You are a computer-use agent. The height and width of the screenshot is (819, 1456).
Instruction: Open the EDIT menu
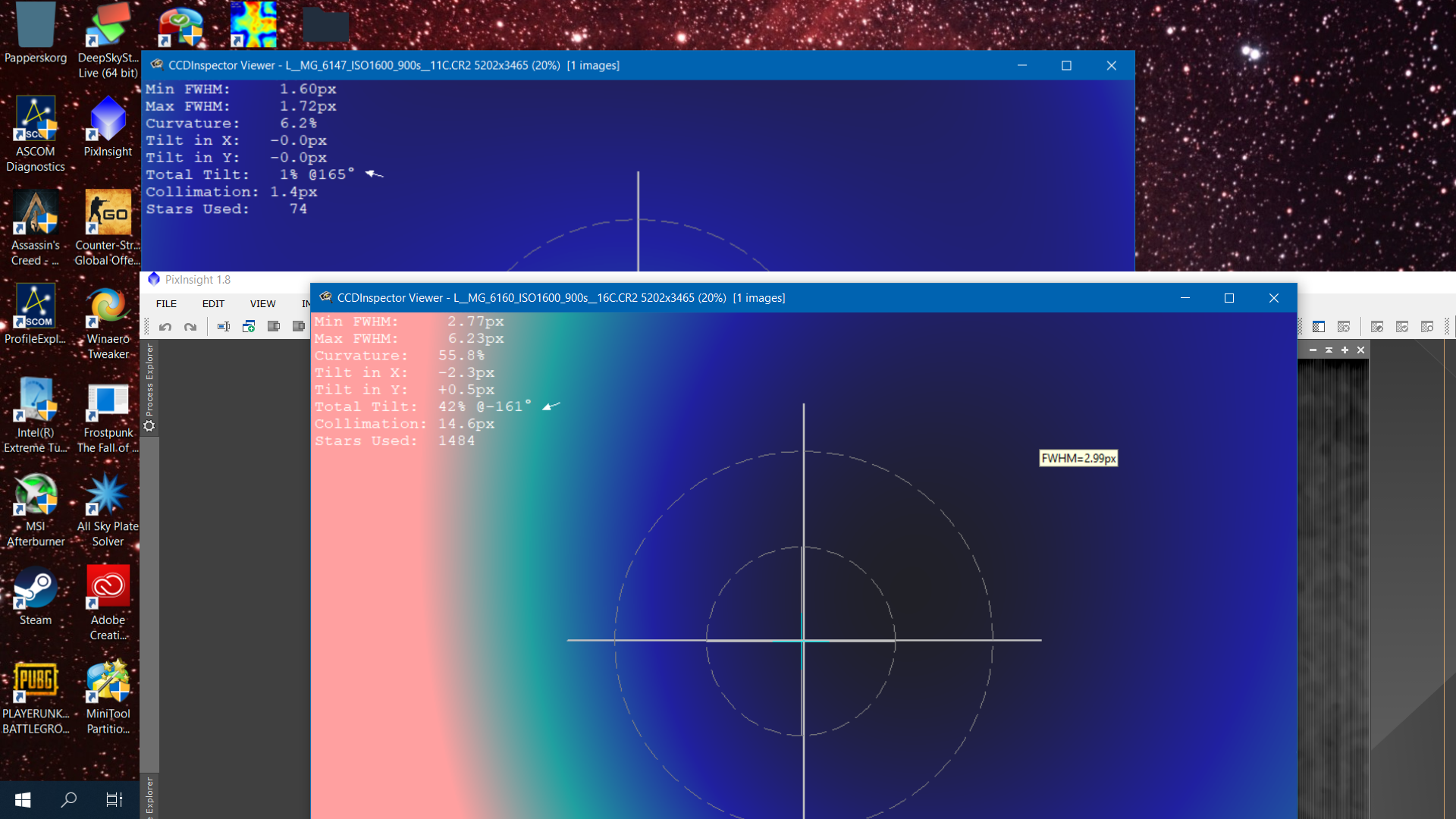(x=213, y=303)
